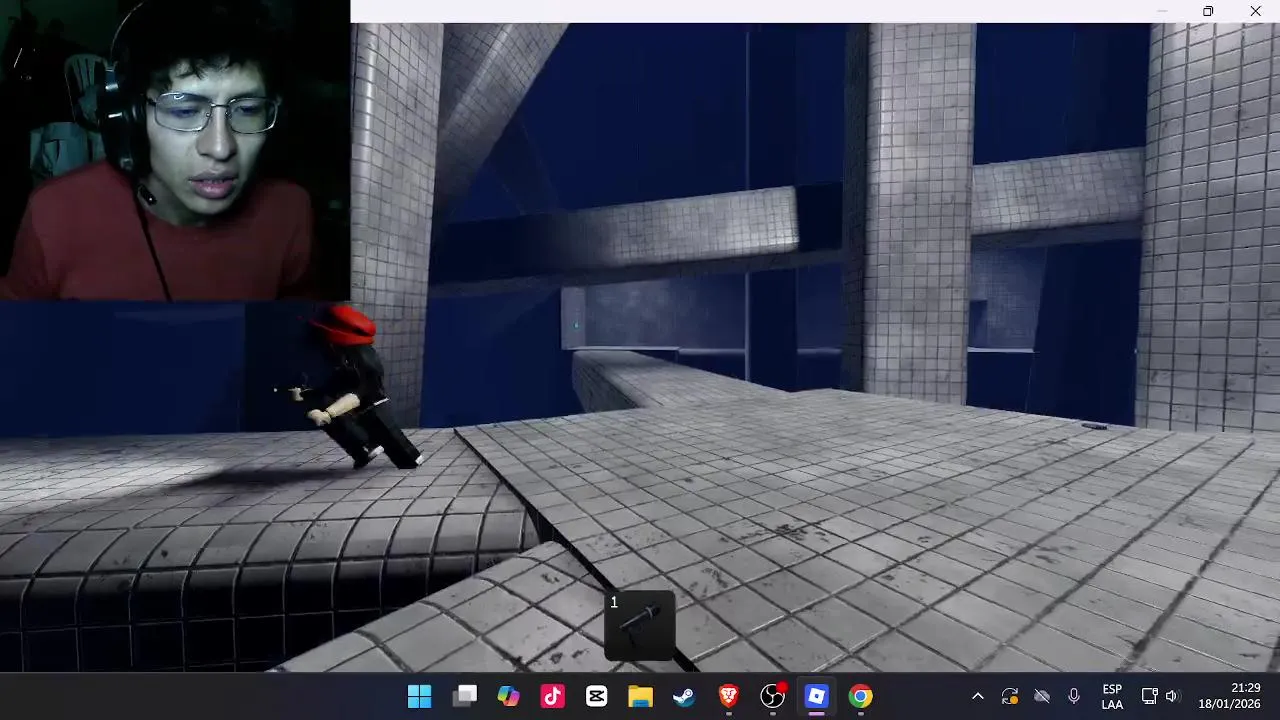Open the clock showing 21:29 18/01/2026
The image size is (1280, 720).
1230,696
